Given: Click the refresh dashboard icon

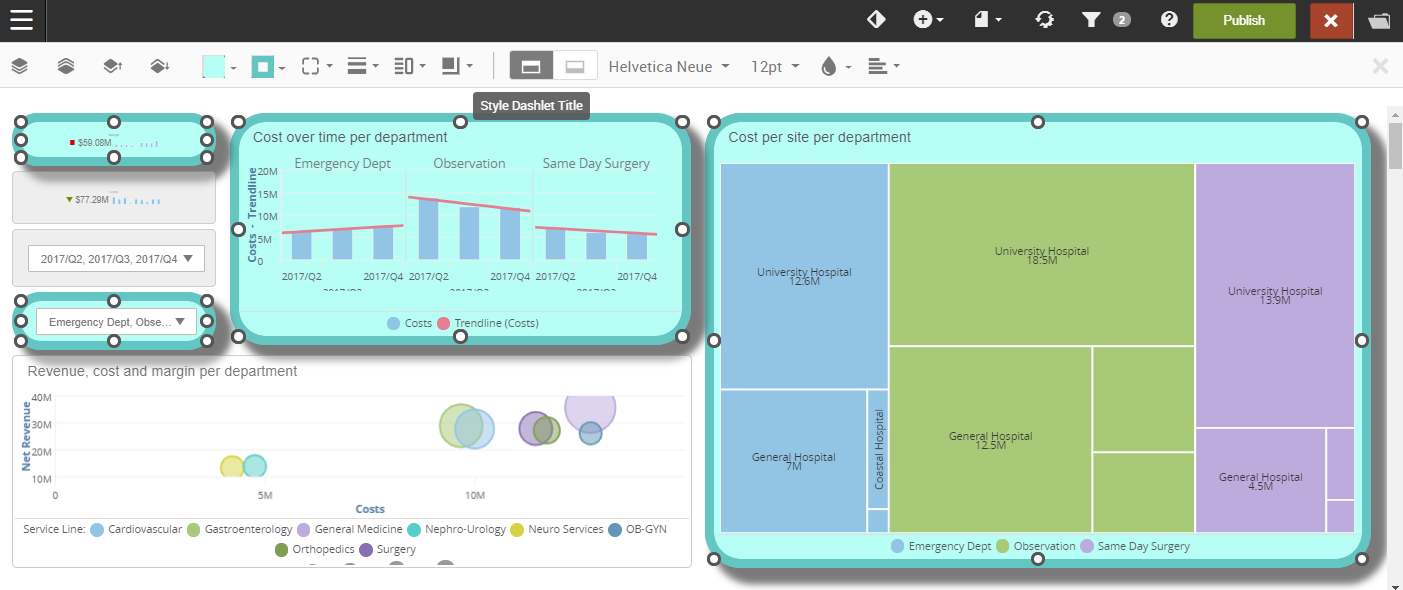Looking at the screenshot, I should pyautogui.click(x=1044, y=20).
